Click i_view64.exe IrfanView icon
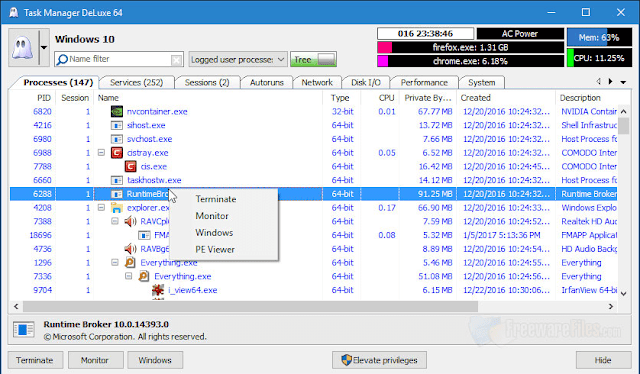 (x=158, y=290)
